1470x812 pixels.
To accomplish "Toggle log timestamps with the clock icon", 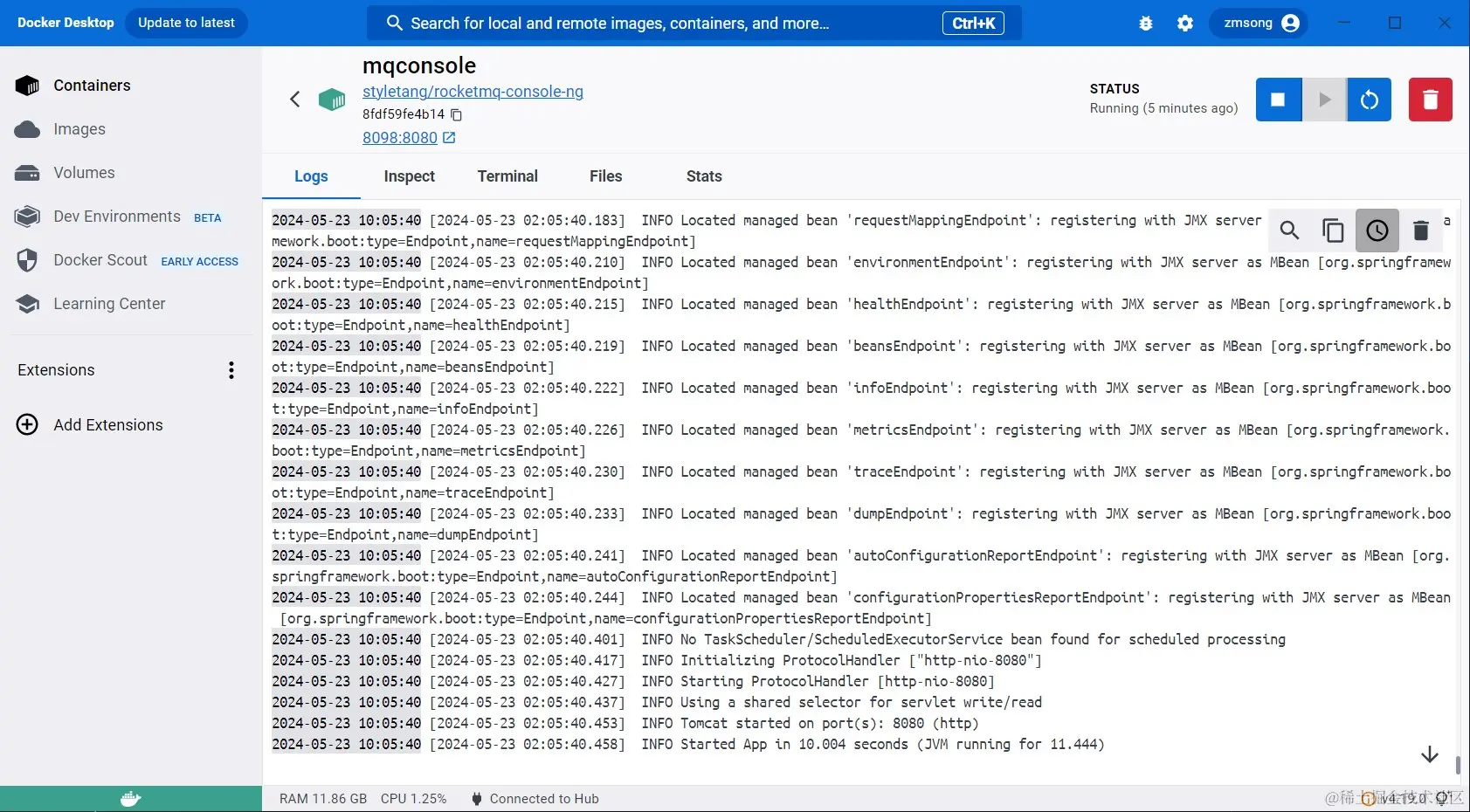I will pyautogui.click(x=1377, y=231).
